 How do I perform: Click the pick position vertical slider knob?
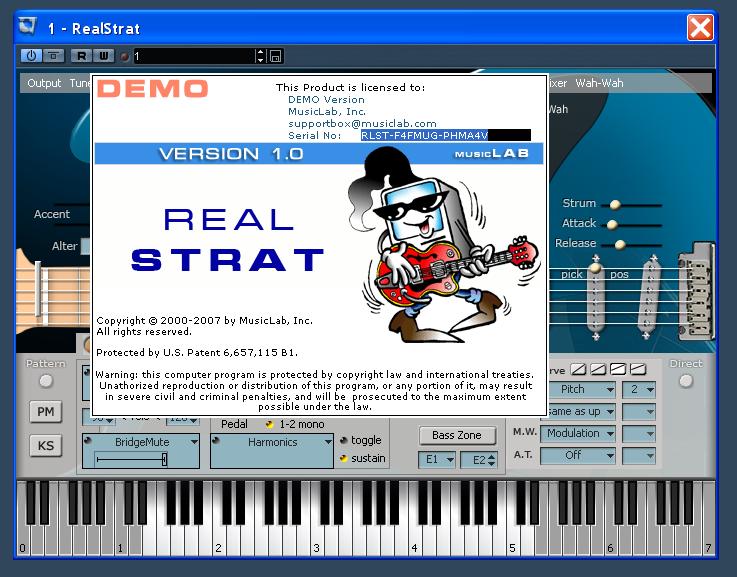(596, 268)
